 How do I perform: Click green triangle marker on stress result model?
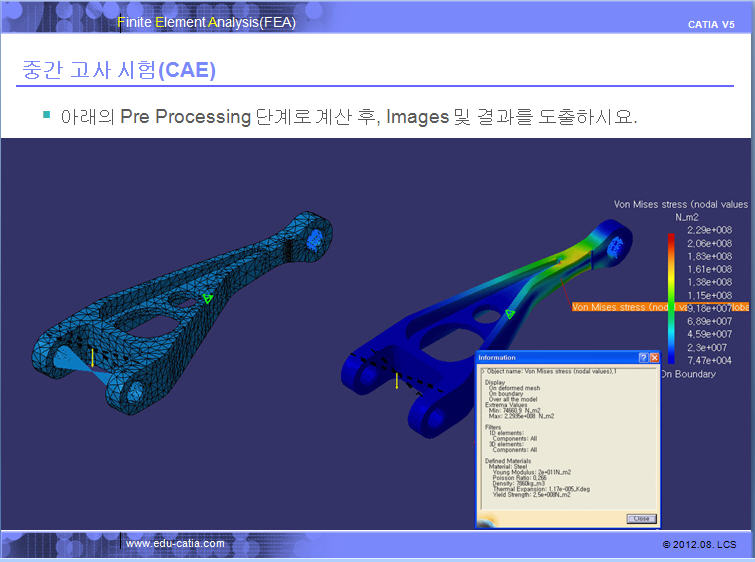click(510, 314)
